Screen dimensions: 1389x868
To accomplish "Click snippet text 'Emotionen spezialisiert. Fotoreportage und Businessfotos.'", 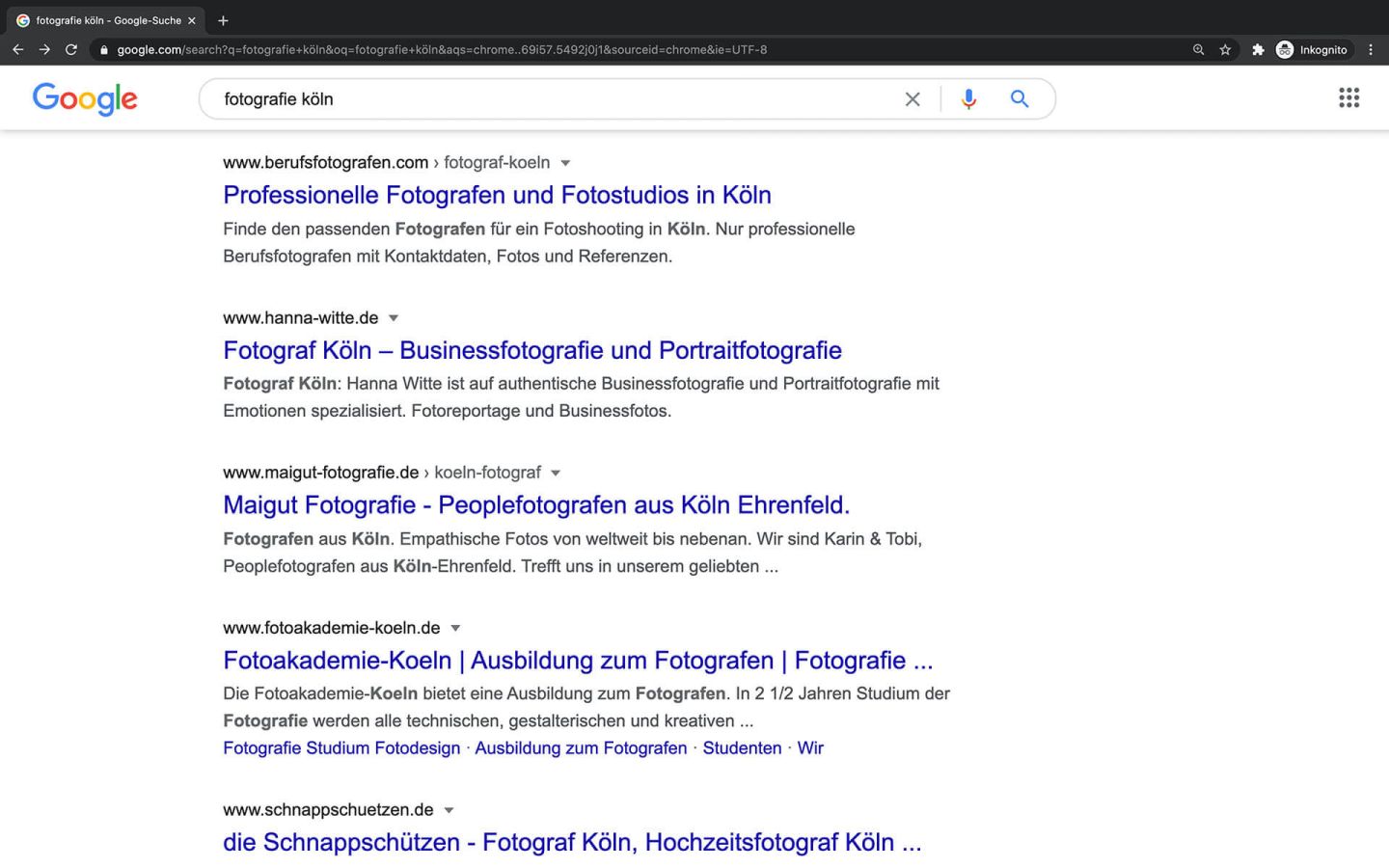I will [x=447, y=411].
